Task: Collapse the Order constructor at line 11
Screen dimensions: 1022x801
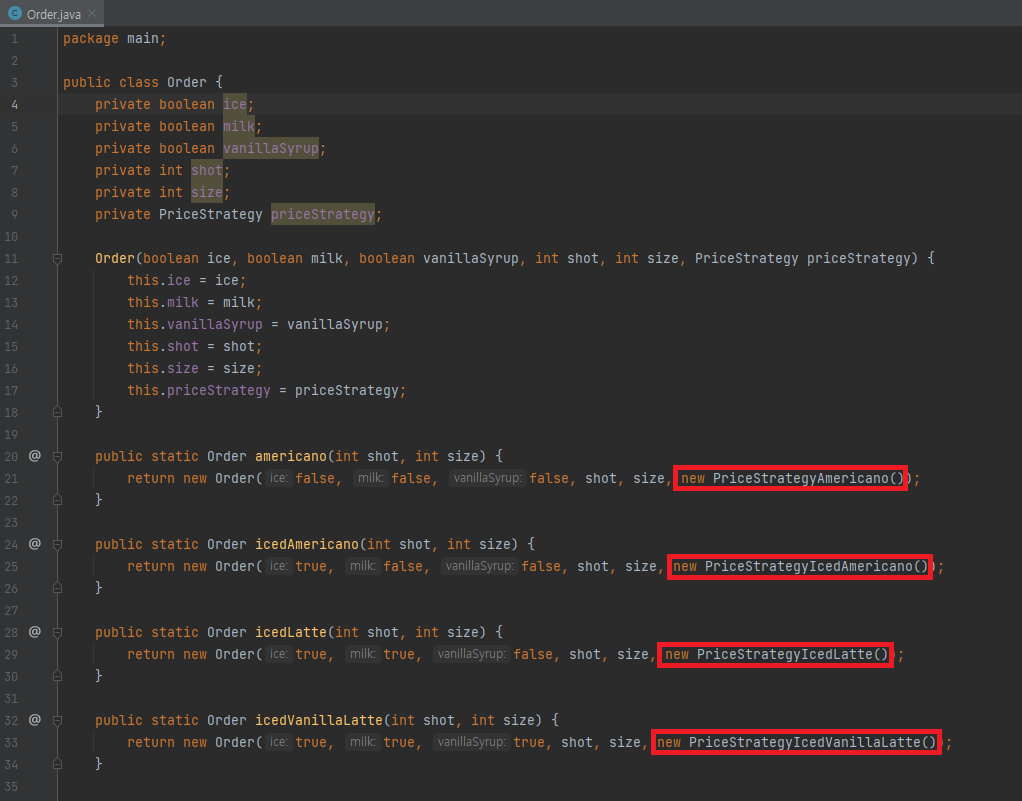Action: (x=57, y=259)
